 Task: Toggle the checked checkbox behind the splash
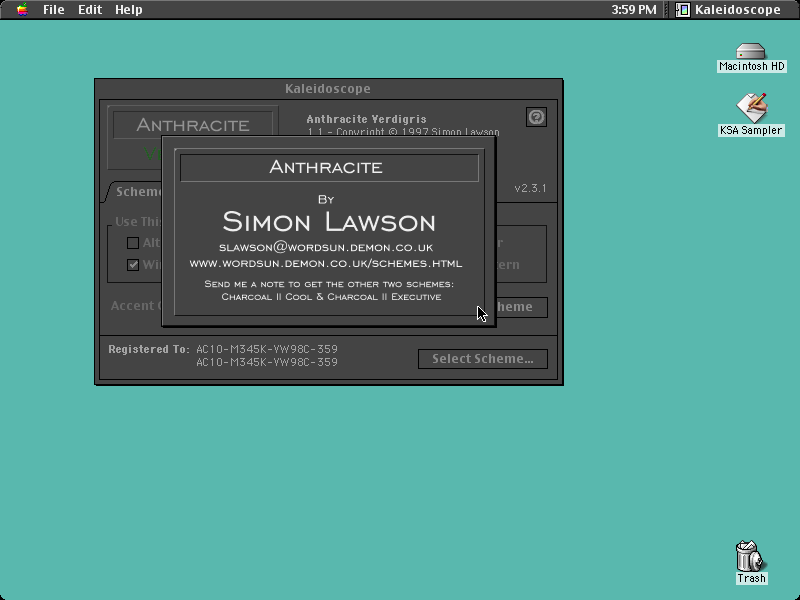[133, 265]
